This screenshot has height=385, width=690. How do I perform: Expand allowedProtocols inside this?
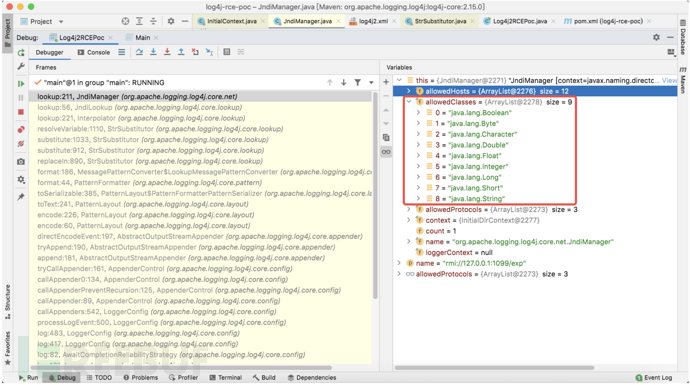tap(409, 209)
